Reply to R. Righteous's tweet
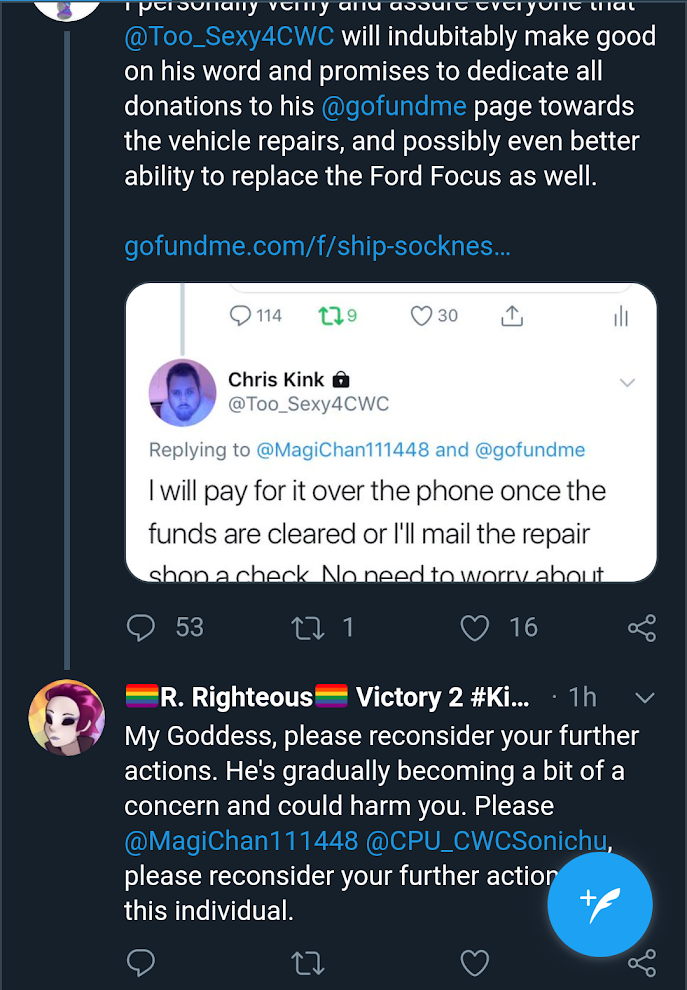Viewport: 687px width, 990px height. (x=141, y=962)
